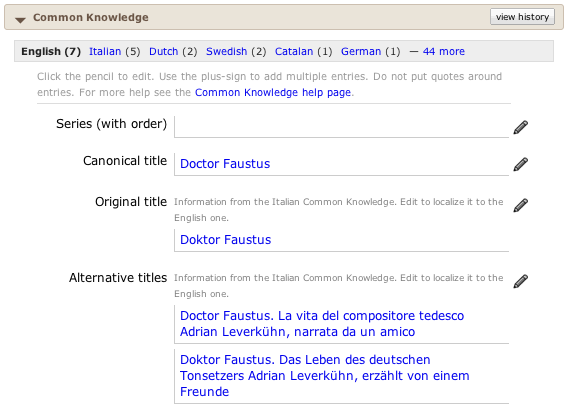Image resolution: width=570 pixels, height=414 pixels.
Task: Open pencil editor for Alternative titles
Action: (521, 281)
